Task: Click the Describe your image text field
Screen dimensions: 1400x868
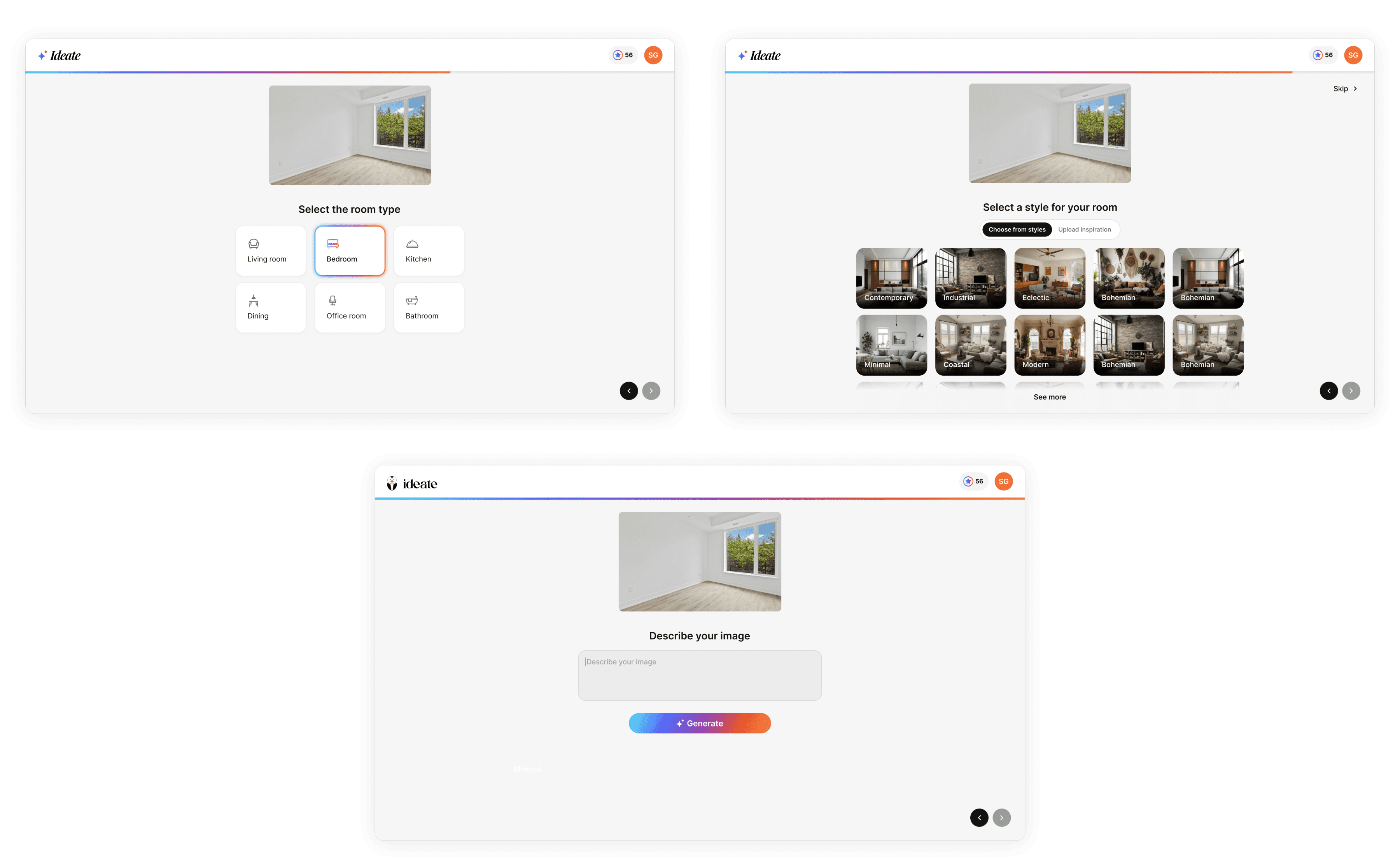Action: 699,675
